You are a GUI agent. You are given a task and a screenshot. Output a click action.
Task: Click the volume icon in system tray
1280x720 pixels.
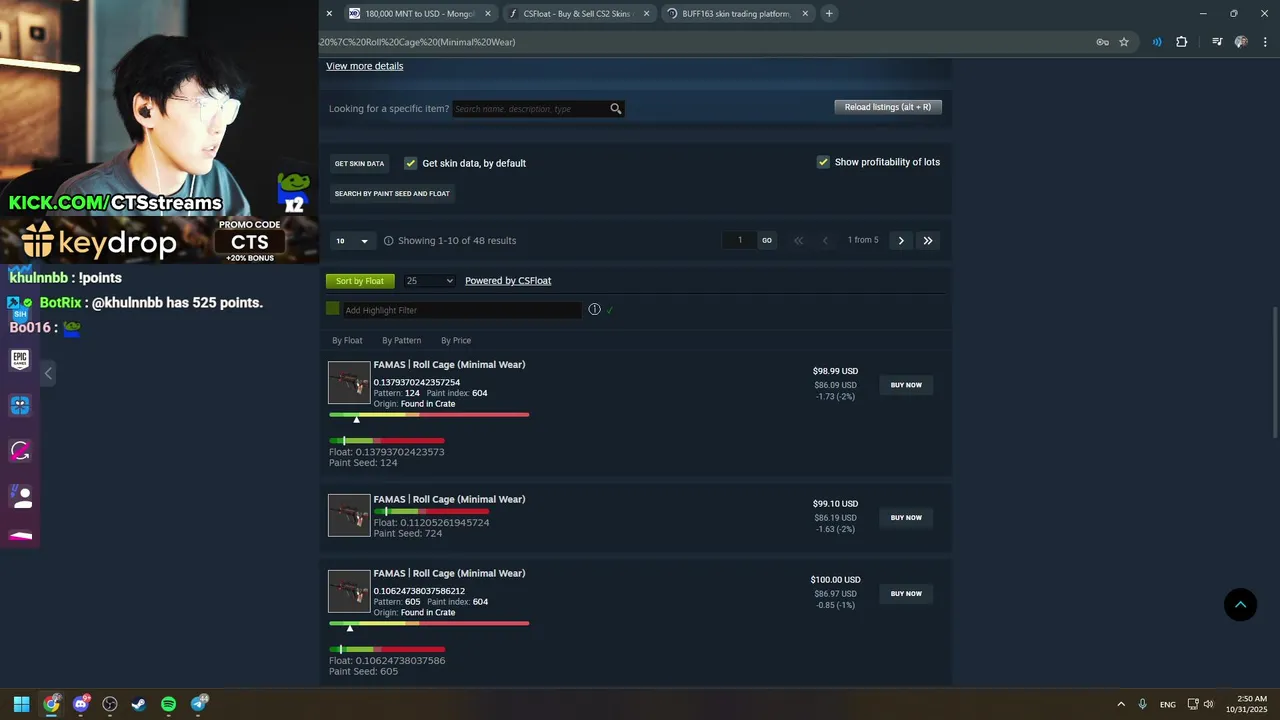[x=1208, y=704]
